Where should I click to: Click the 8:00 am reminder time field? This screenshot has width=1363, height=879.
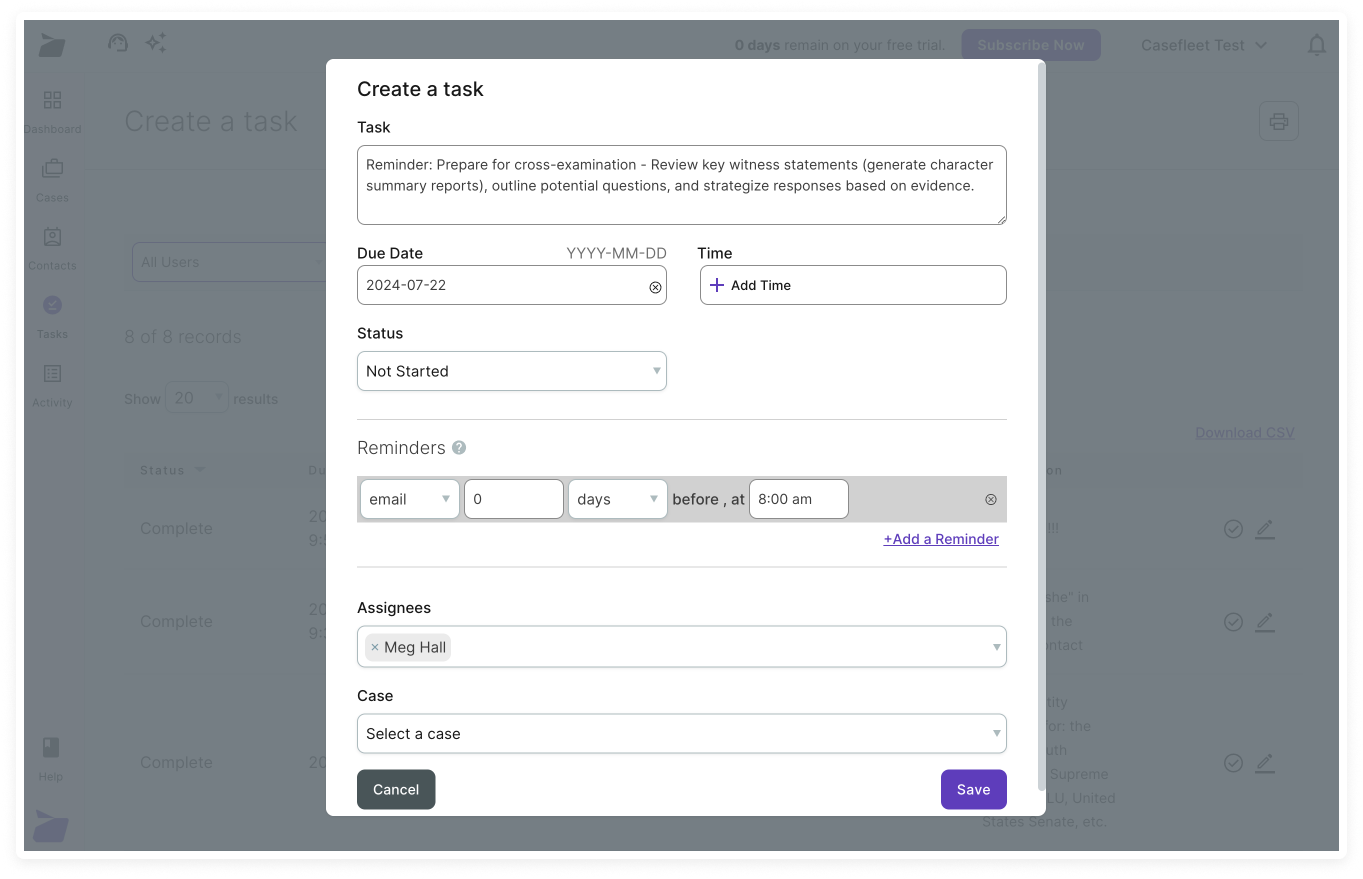[798, 499]
